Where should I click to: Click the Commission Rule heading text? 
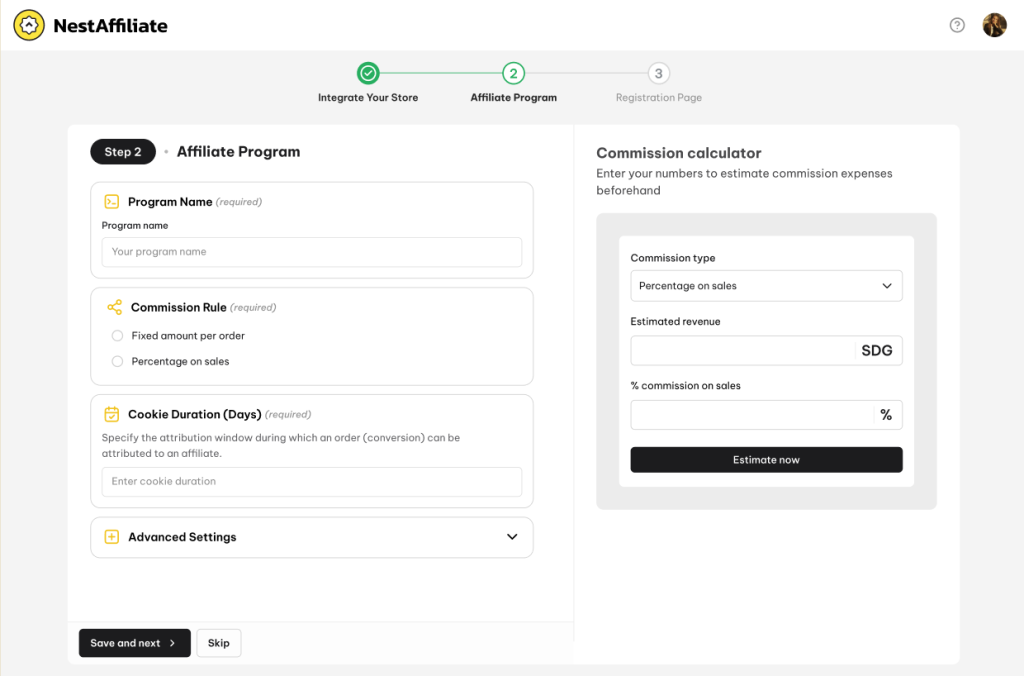click(178, 307)
